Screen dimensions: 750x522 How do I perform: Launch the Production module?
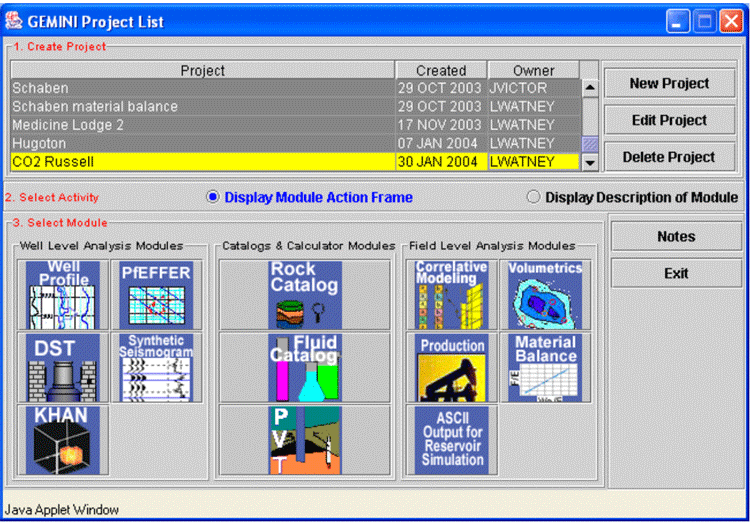click(452, 367)
